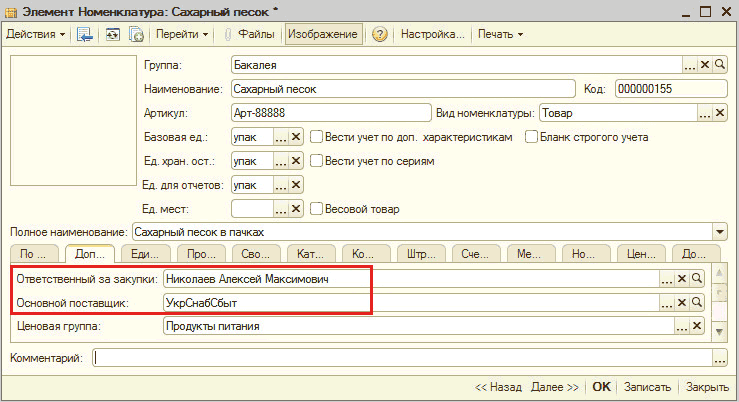This screenshot has height=402, width=739.
Task: Switch to the Штр... tab
Action: pyautogui.click(x=421, y=254)
